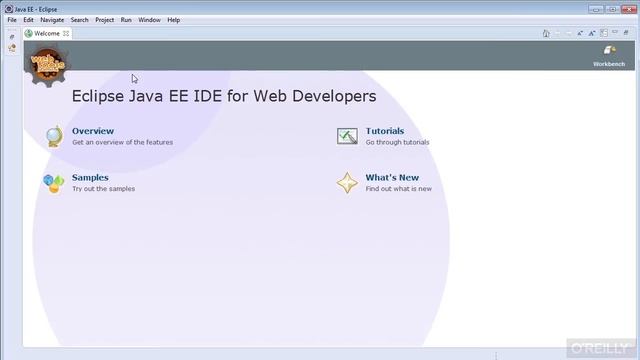Navigate back with the Welcome toolbar left arrow
The image size is (640, 360).
coord(557,33)
